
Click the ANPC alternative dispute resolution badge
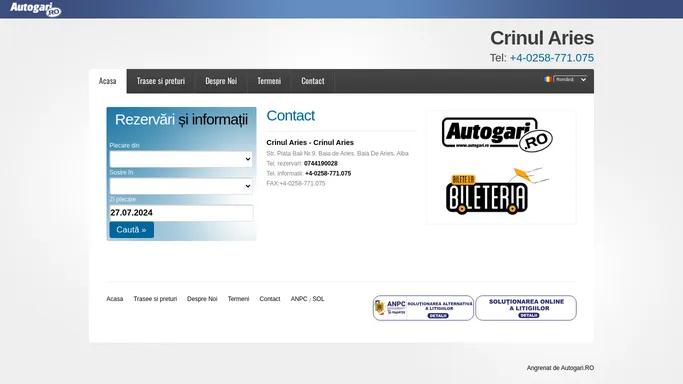tap(423, 308)
